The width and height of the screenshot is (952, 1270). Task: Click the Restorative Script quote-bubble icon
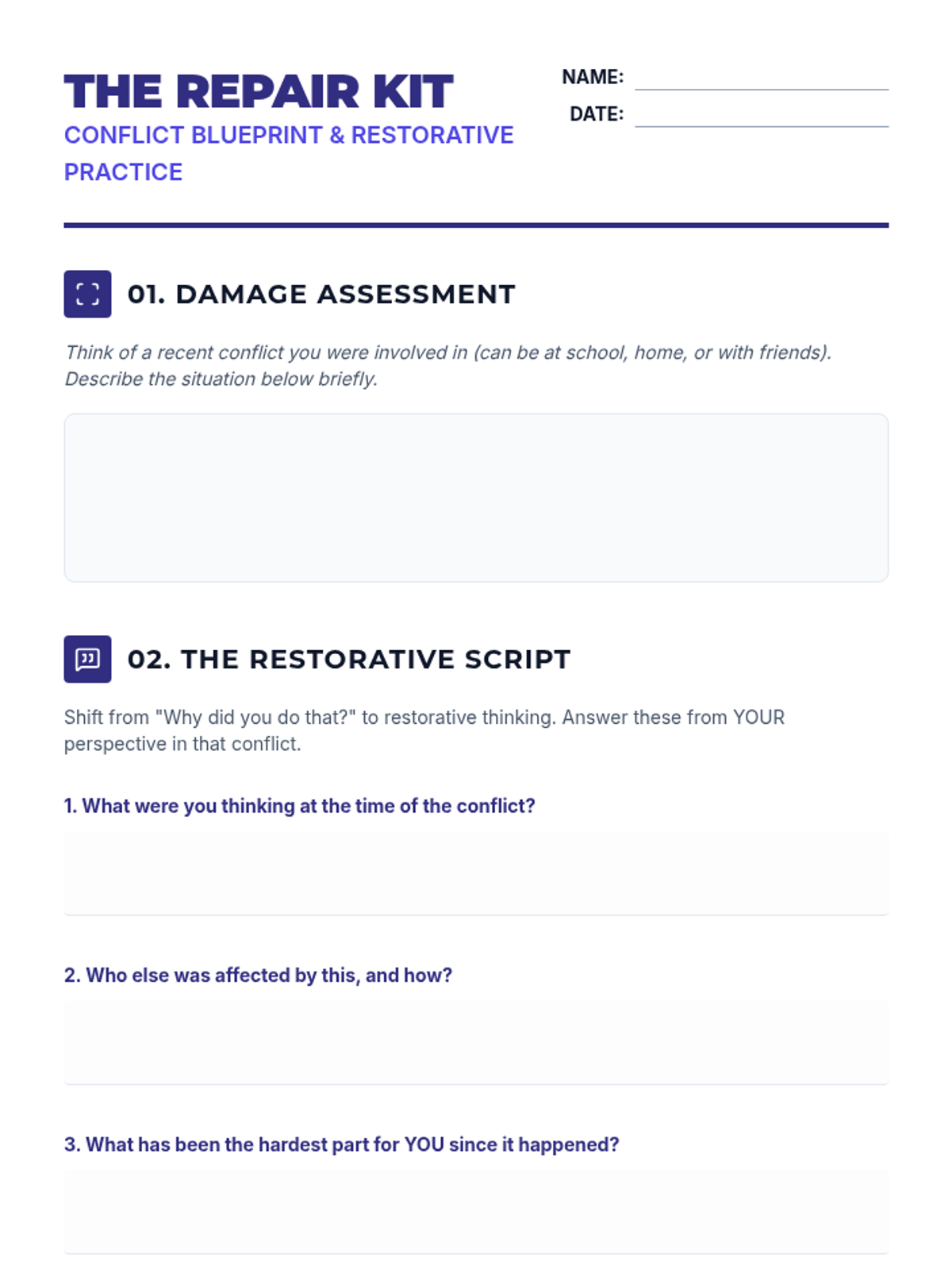point(87,659)
